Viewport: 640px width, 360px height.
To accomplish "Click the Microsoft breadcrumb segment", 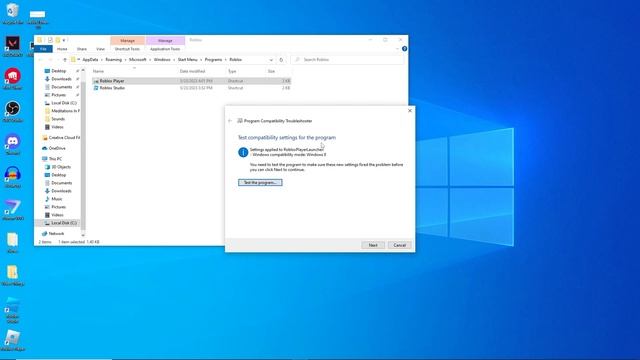I will coord(138,60).
